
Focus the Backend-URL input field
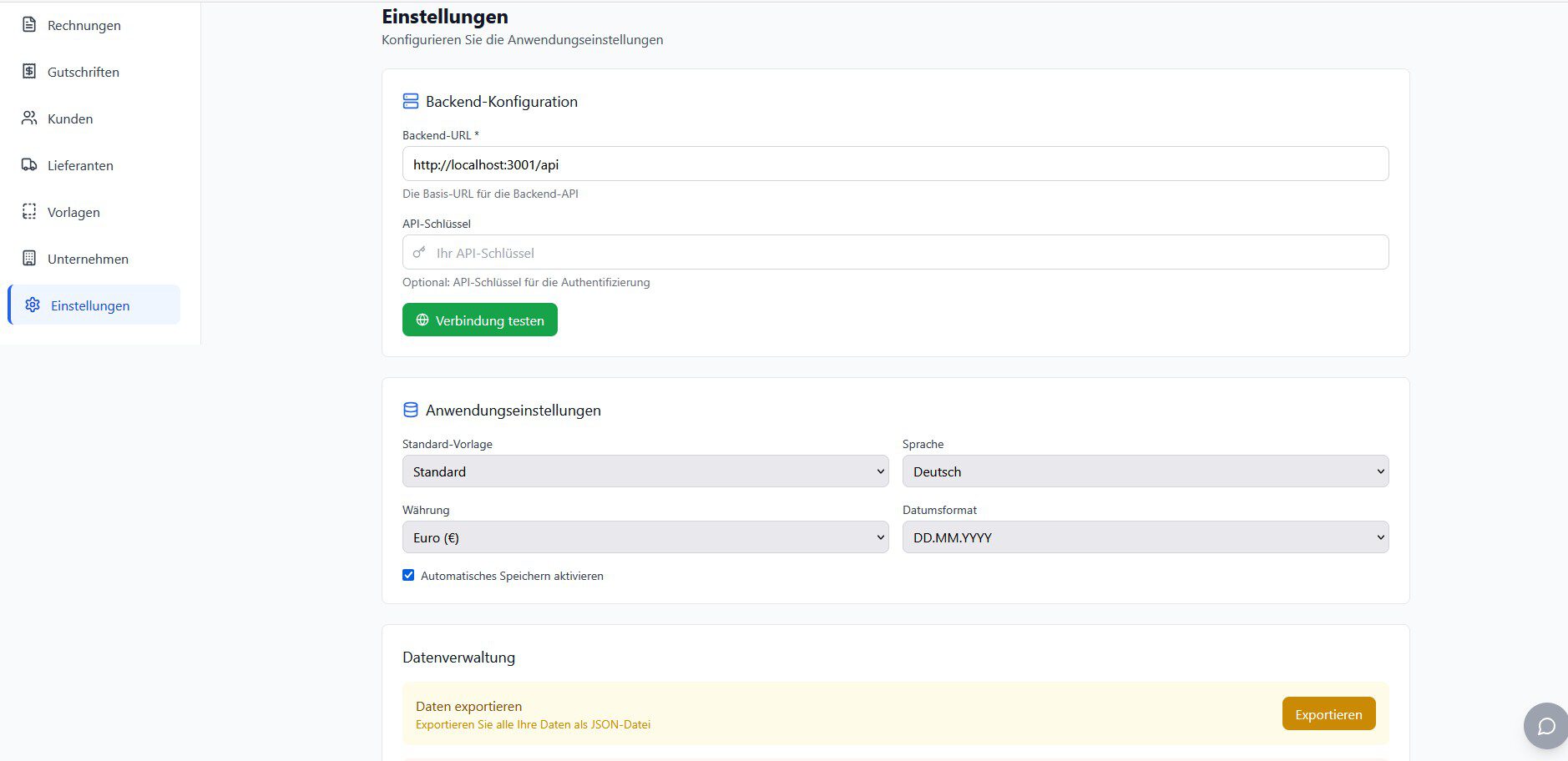896,164
